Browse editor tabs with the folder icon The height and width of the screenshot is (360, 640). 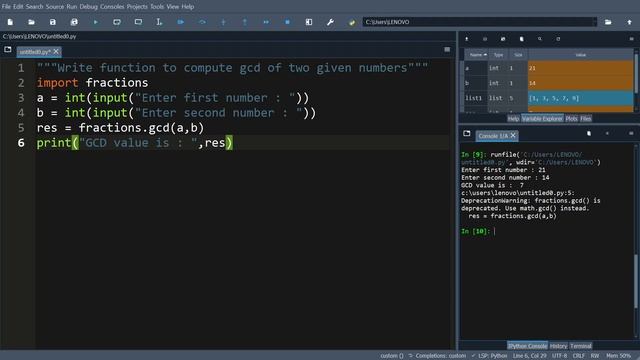point(8,50)
